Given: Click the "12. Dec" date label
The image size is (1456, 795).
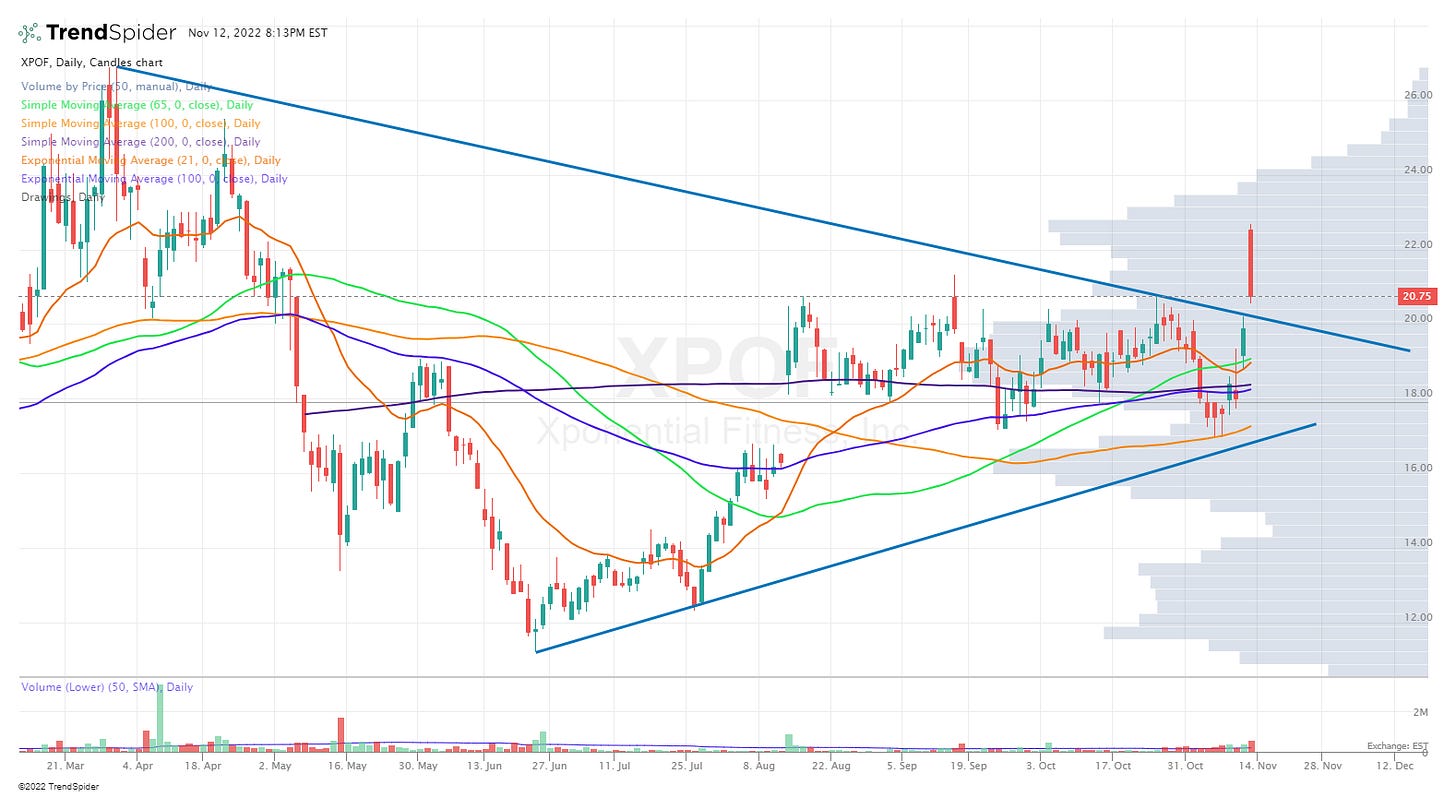Looking at the screenshot, I should point(1393,765).
